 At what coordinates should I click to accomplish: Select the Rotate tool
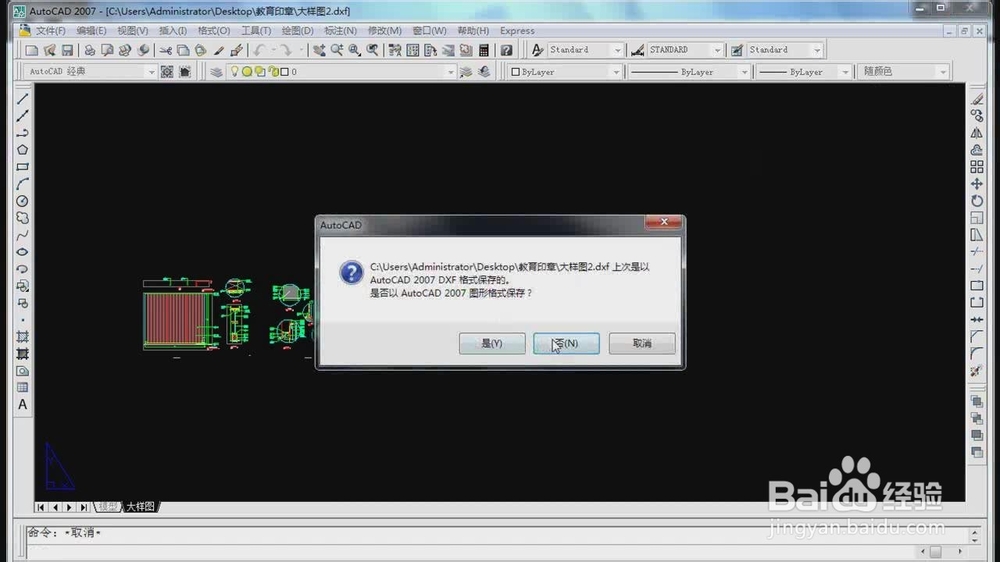(x=977, y=201)
